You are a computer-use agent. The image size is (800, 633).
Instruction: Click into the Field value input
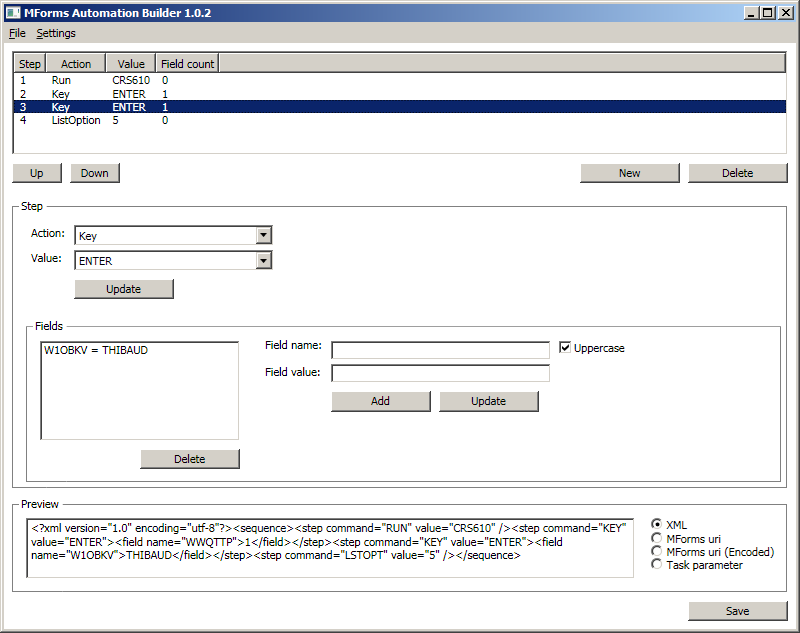point(440,373)
